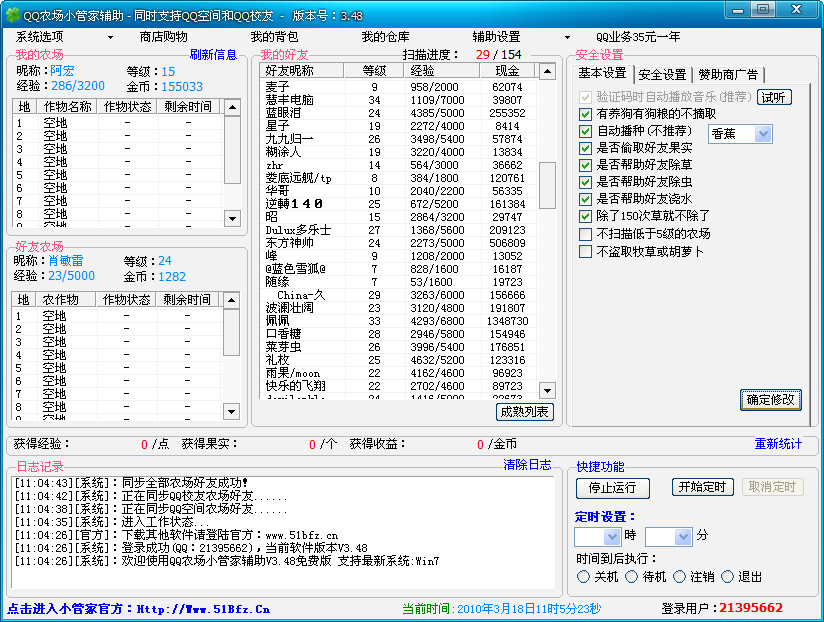Select friend row 蓝眼泪
Viewport: 824px width, 622px height.
click(x=399, y=113)
